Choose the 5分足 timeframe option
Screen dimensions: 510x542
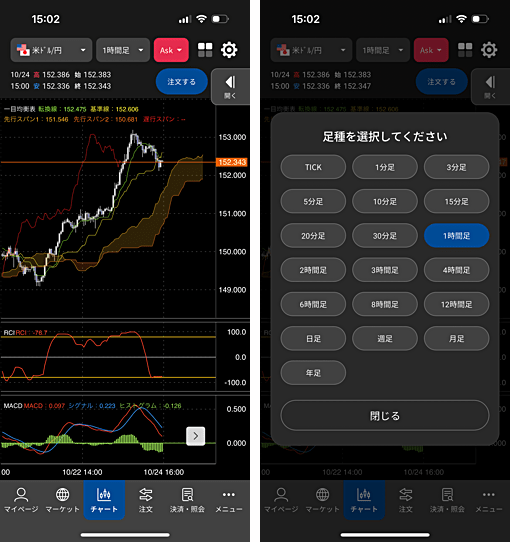click(313, 202)
